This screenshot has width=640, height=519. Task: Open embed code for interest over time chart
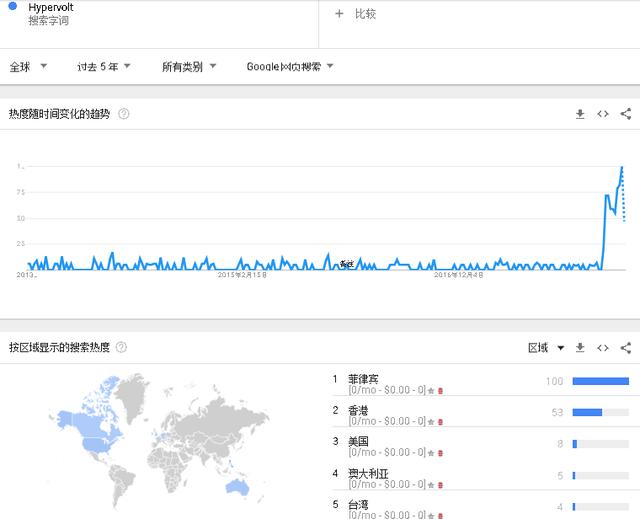coord(603,114)
